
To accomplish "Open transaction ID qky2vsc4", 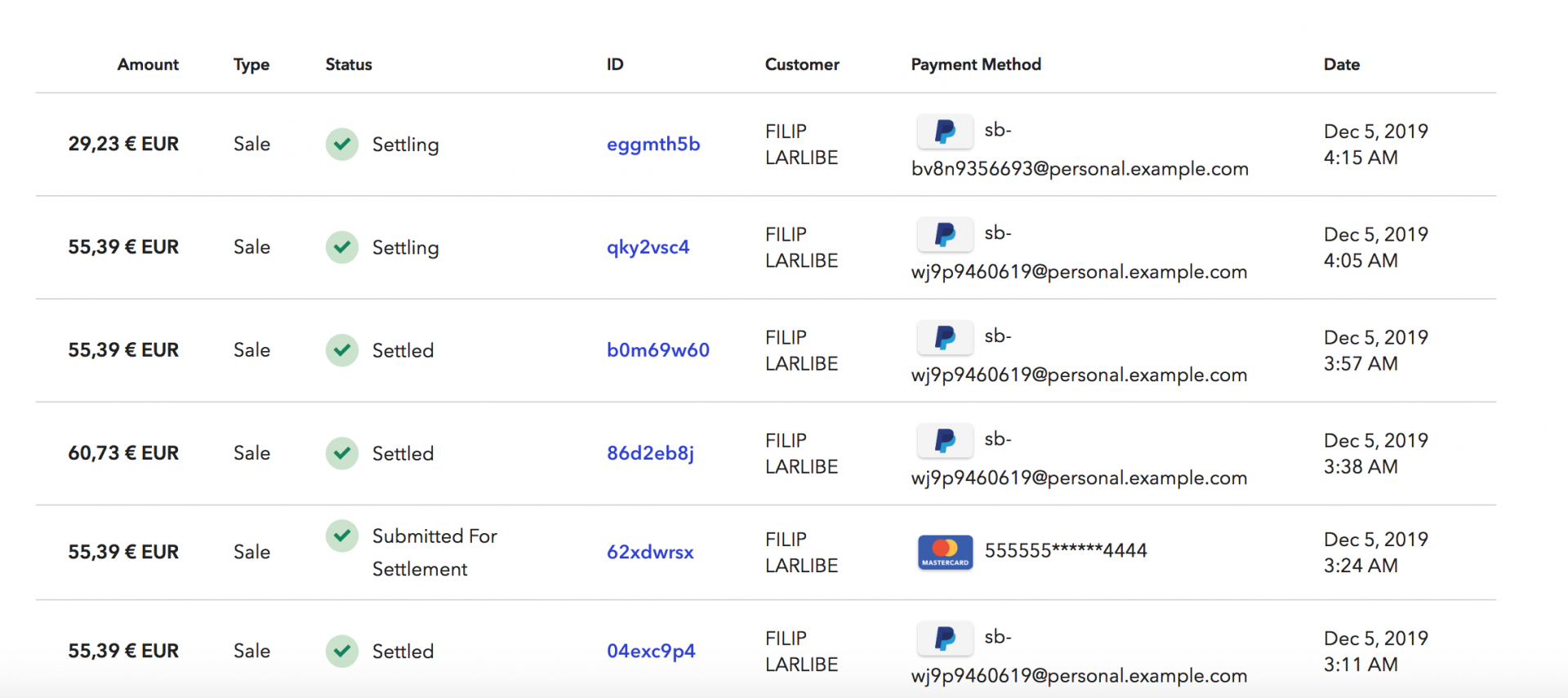I will click(x=648, y=247).
